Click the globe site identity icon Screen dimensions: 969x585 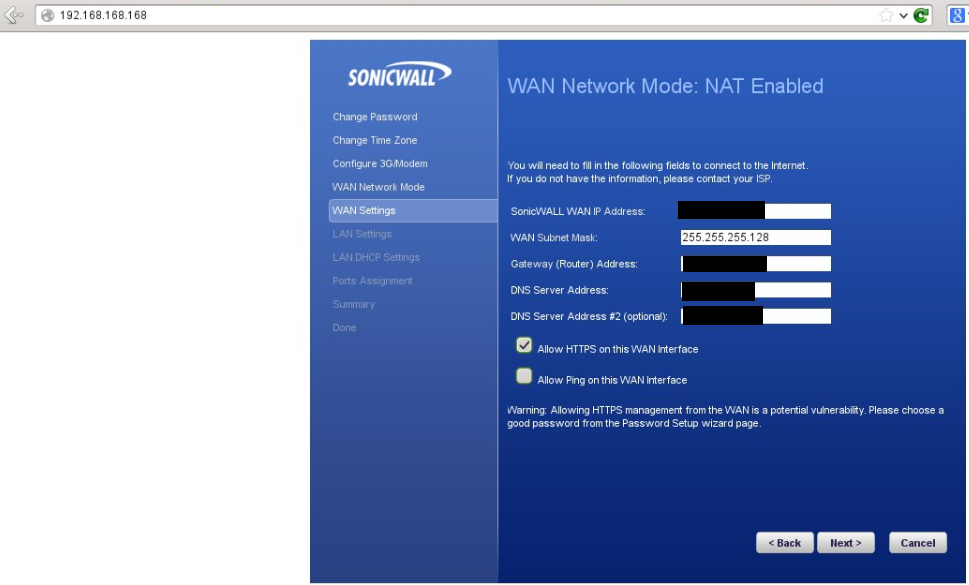pos(46,15)
